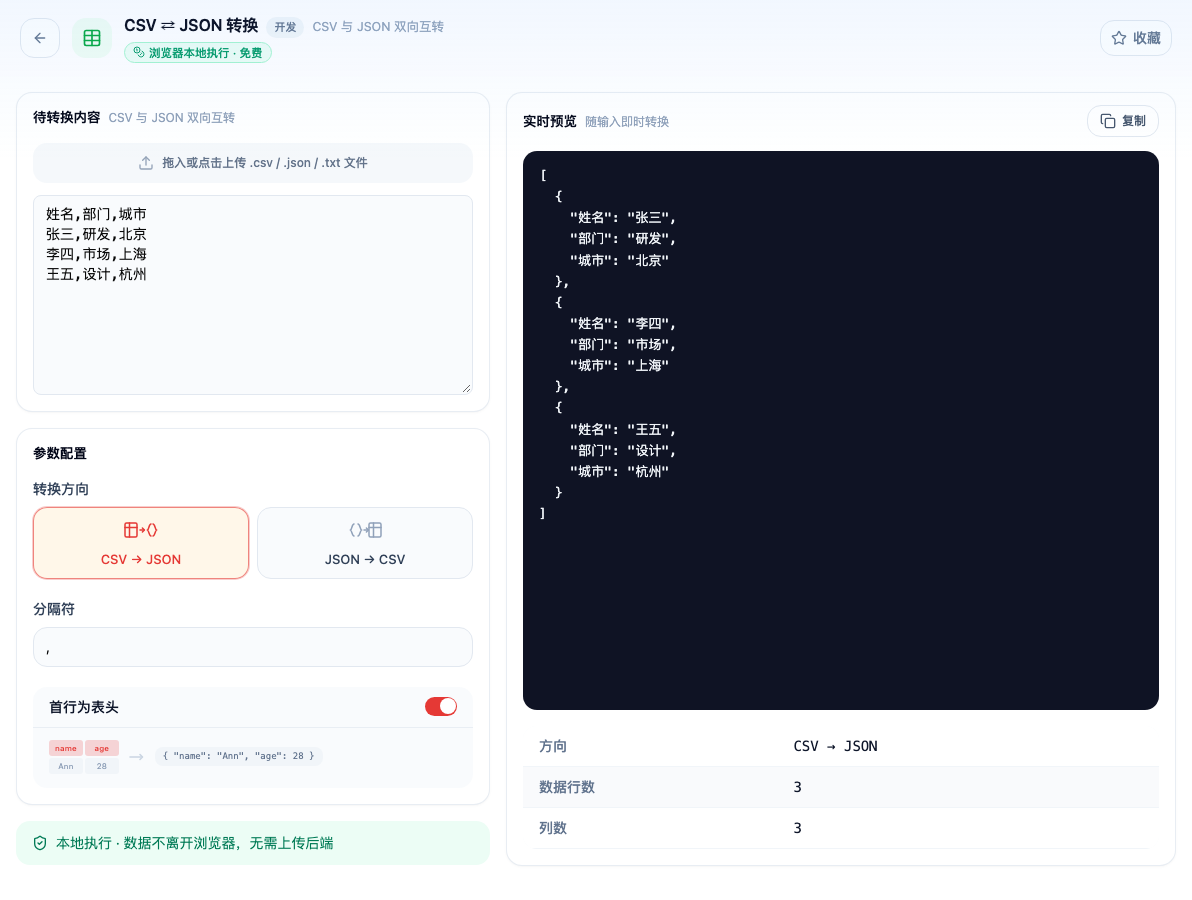The image size is (1192, 900).
Task: Click the line "姓名": "张三" in preview
Action: point(622,217)
